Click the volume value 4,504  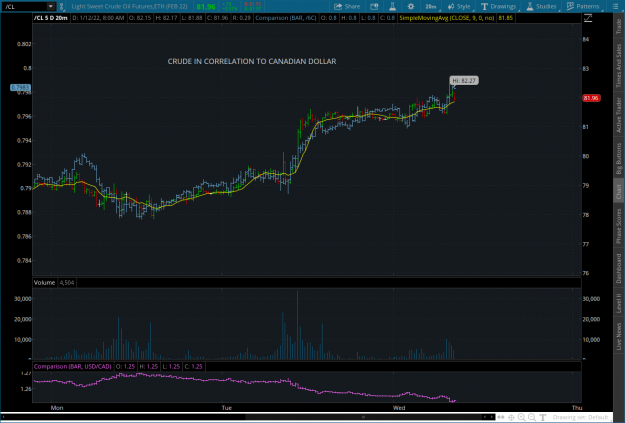click(67, 283)
